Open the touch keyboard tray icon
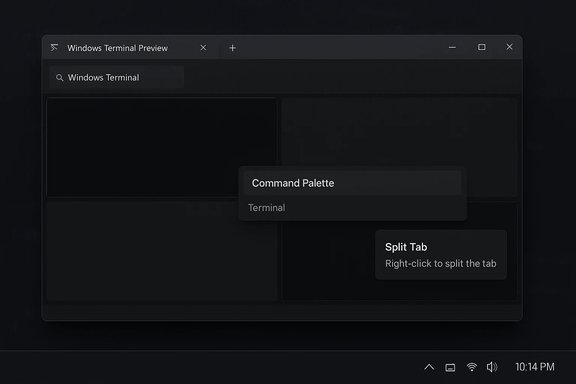 [x=450, y=367]
